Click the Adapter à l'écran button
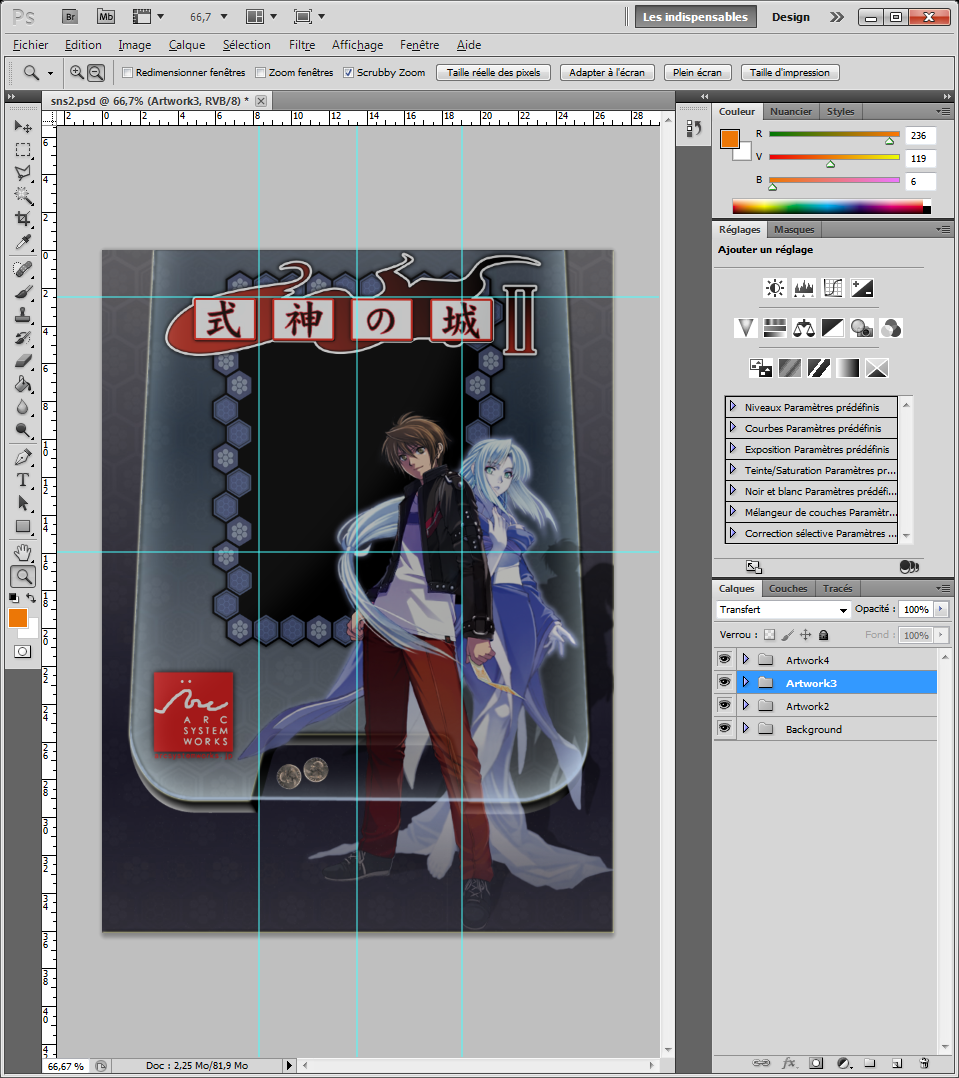This screenshot has height=1078, width=959. point(607,73)
